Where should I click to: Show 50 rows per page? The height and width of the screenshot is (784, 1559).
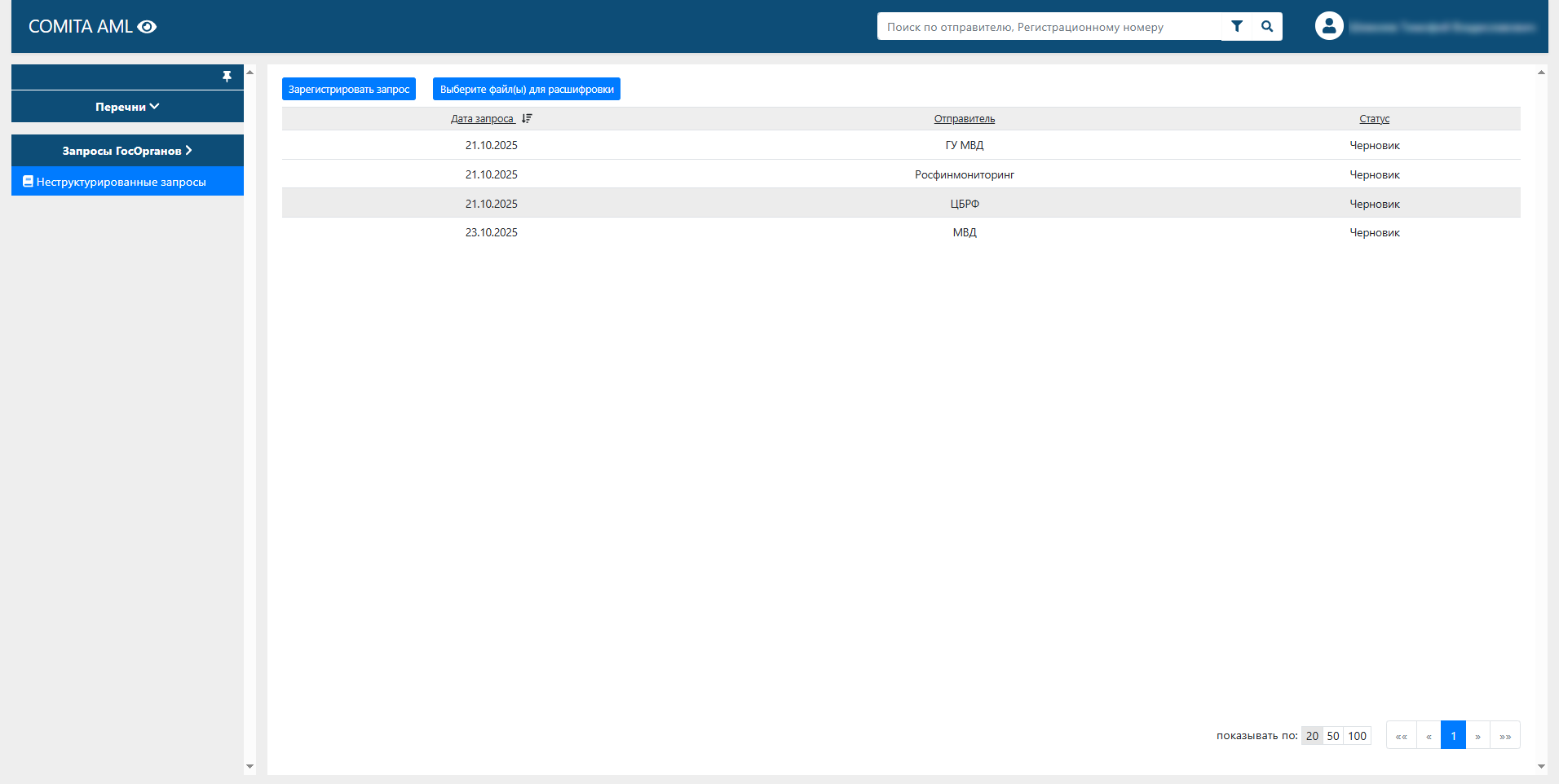(x=1333, y=736)
